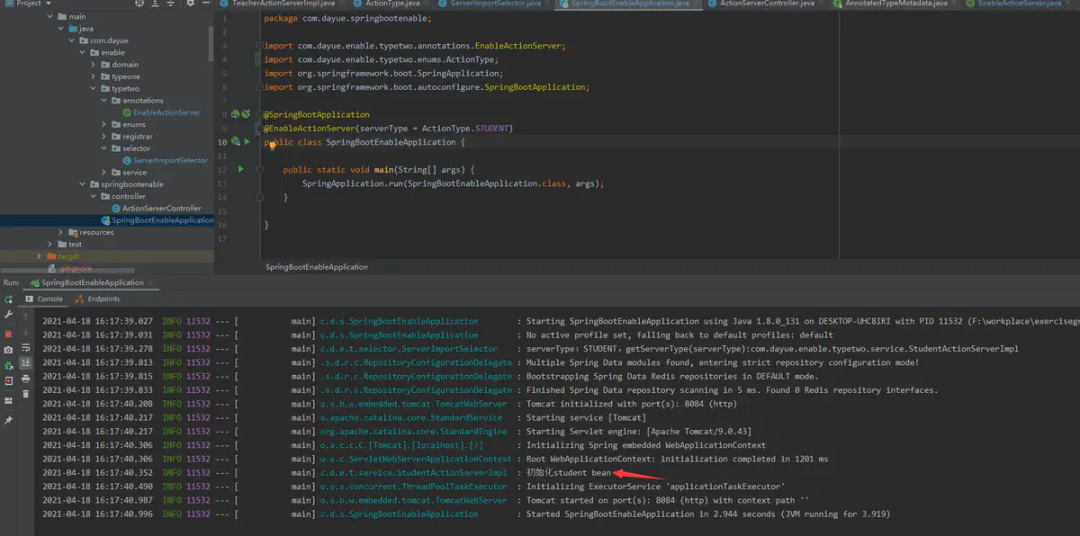Click the project tree vertical scrollbar

pos(210,45)
